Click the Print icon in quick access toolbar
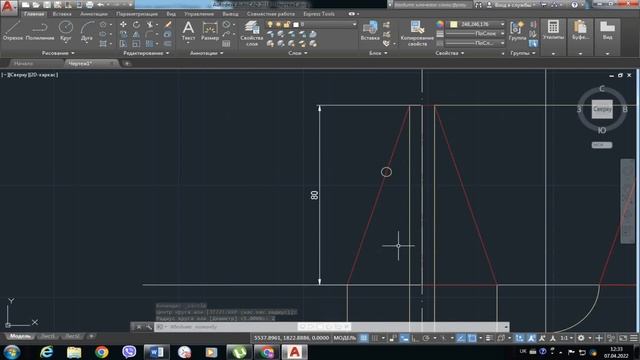Viewport: 640px width, 360px height. click(89, 5)
